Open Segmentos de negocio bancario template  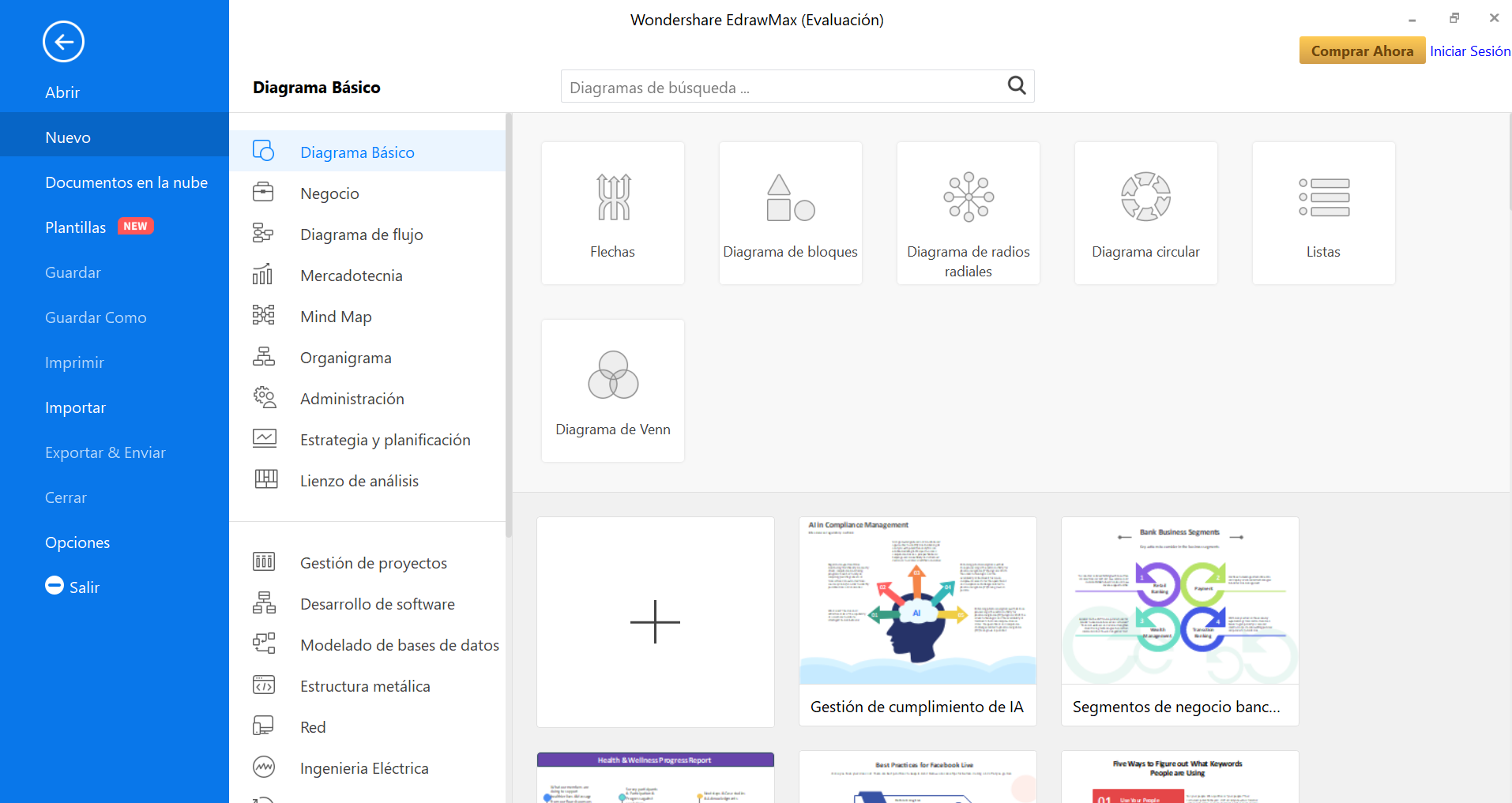click(x=1180, y=621)
